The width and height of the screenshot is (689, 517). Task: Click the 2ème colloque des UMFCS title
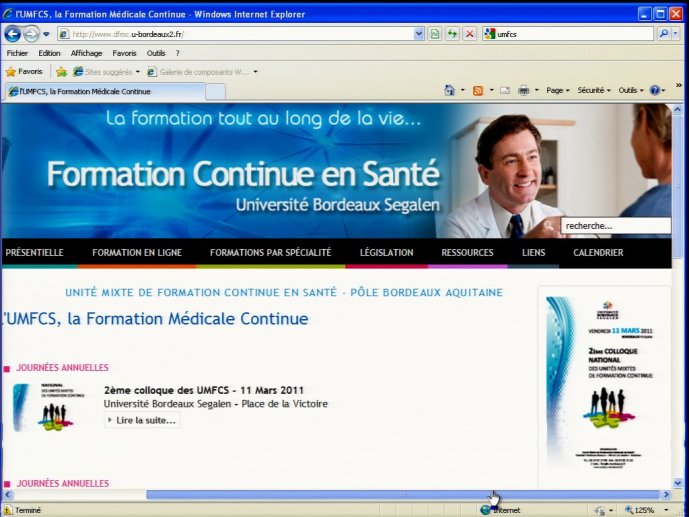coord(203,390)
